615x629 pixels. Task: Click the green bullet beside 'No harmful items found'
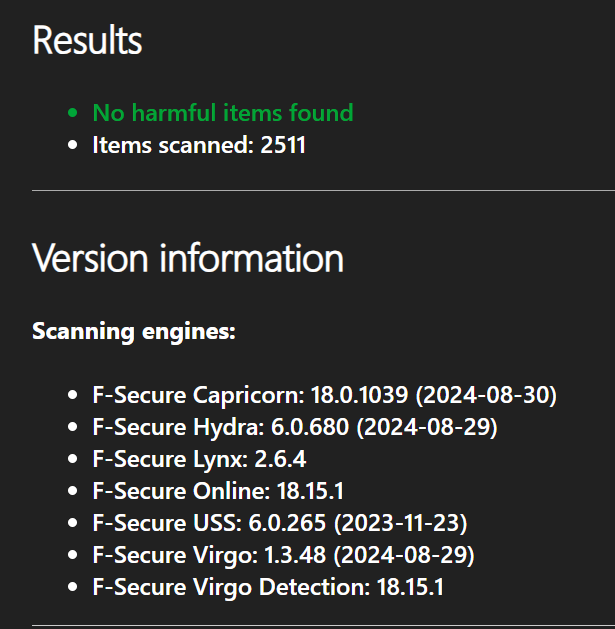72,114
